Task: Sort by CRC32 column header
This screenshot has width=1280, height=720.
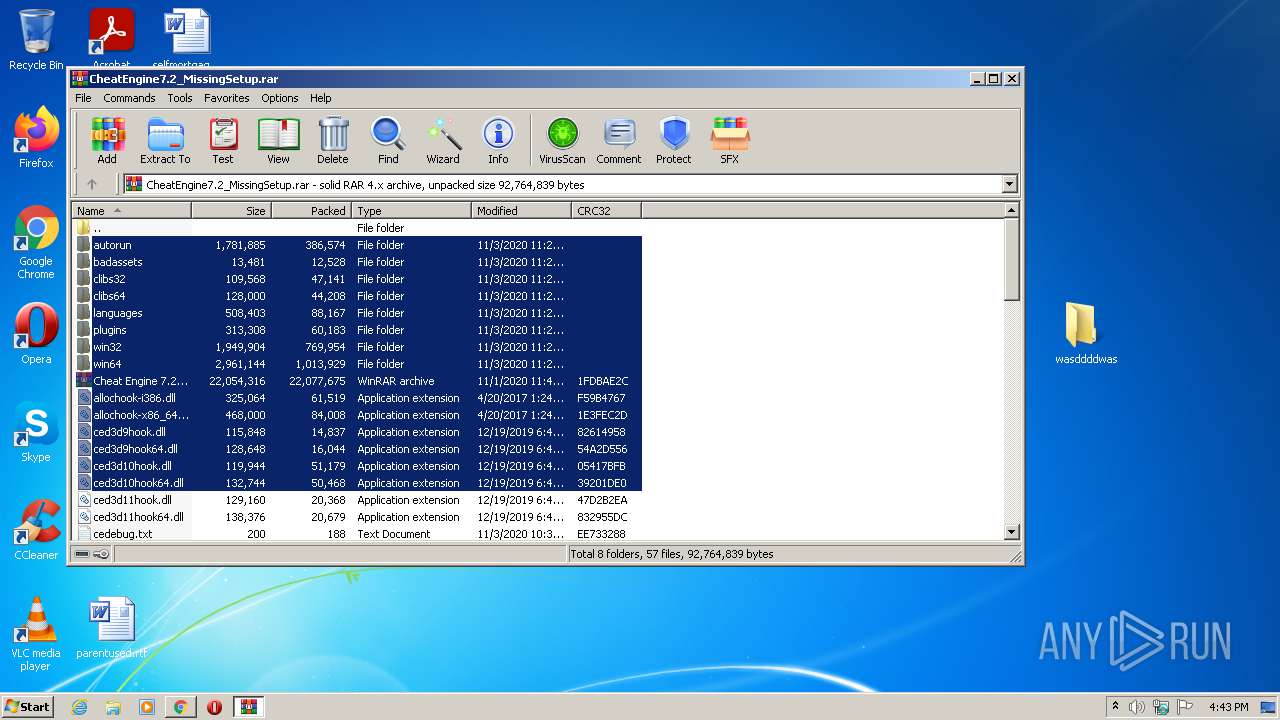Action: 606,211
